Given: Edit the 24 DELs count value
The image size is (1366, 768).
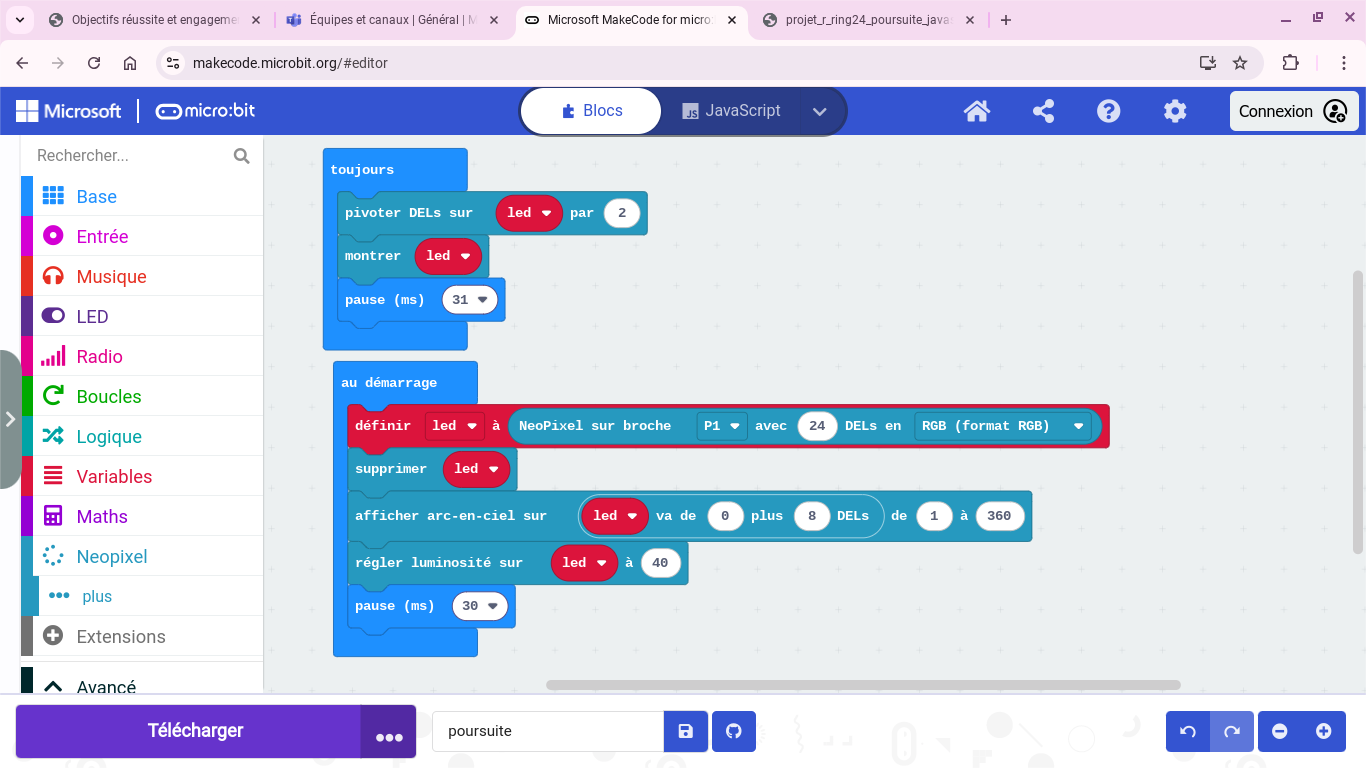Looking at the screenshot, I should 817,426.
